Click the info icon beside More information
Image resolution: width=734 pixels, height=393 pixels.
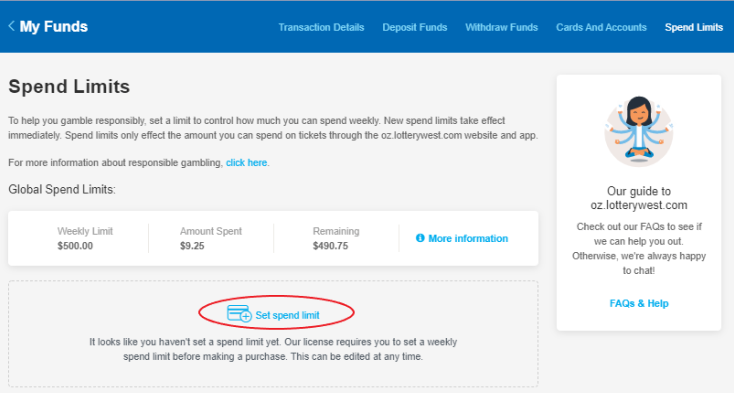pos(420,238)
